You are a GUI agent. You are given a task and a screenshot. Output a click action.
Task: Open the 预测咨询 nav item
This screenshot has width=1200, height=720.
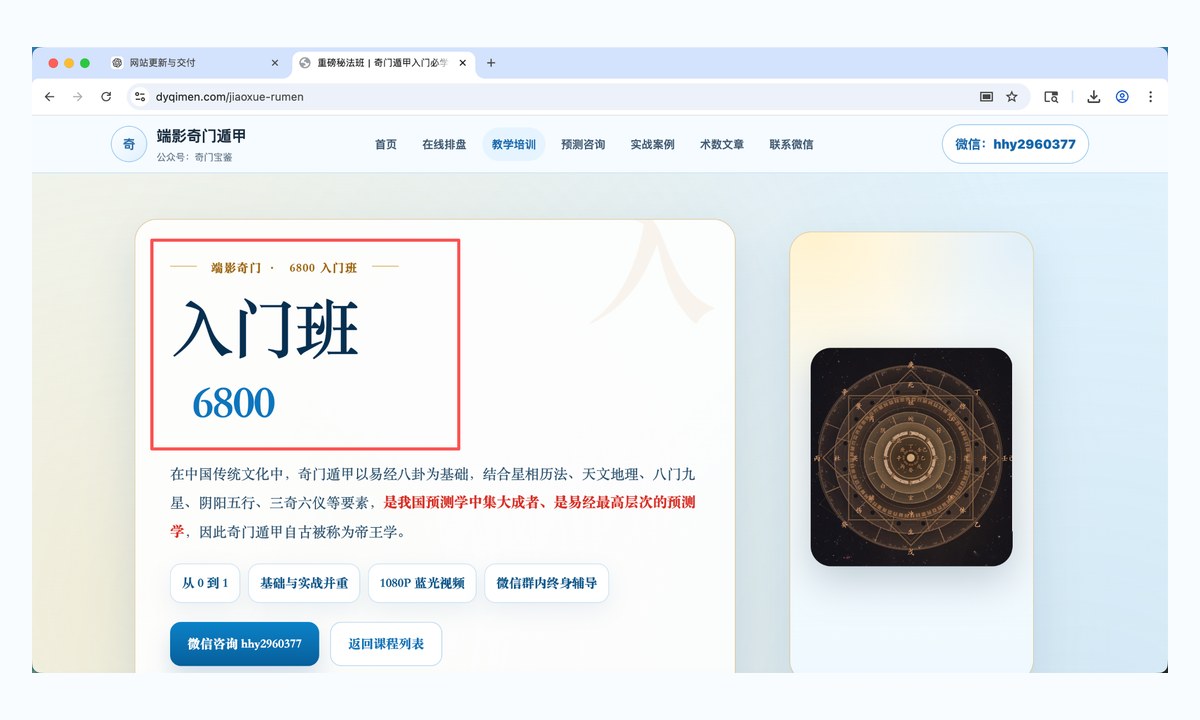(x=583, y=144)
